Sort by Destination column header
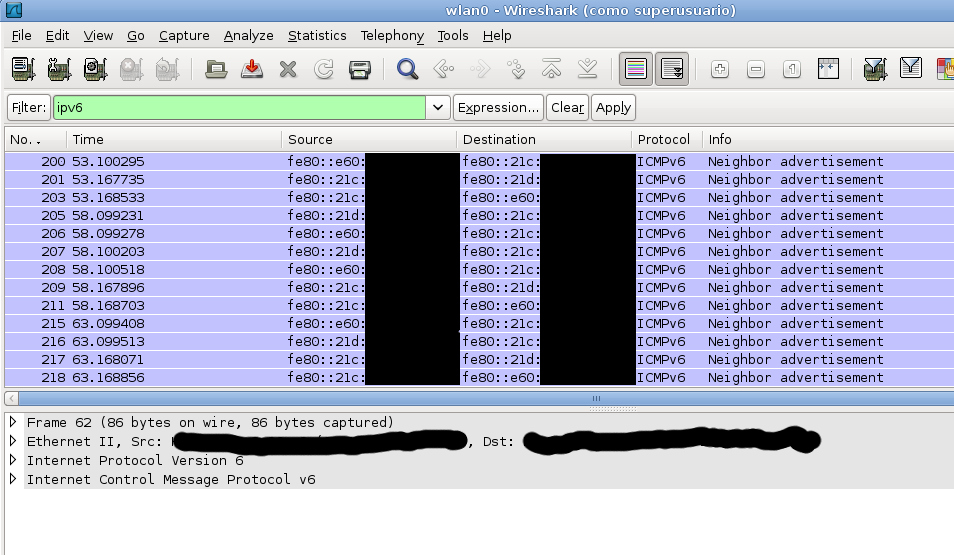 pyautogui.click(x=544, y=139)
